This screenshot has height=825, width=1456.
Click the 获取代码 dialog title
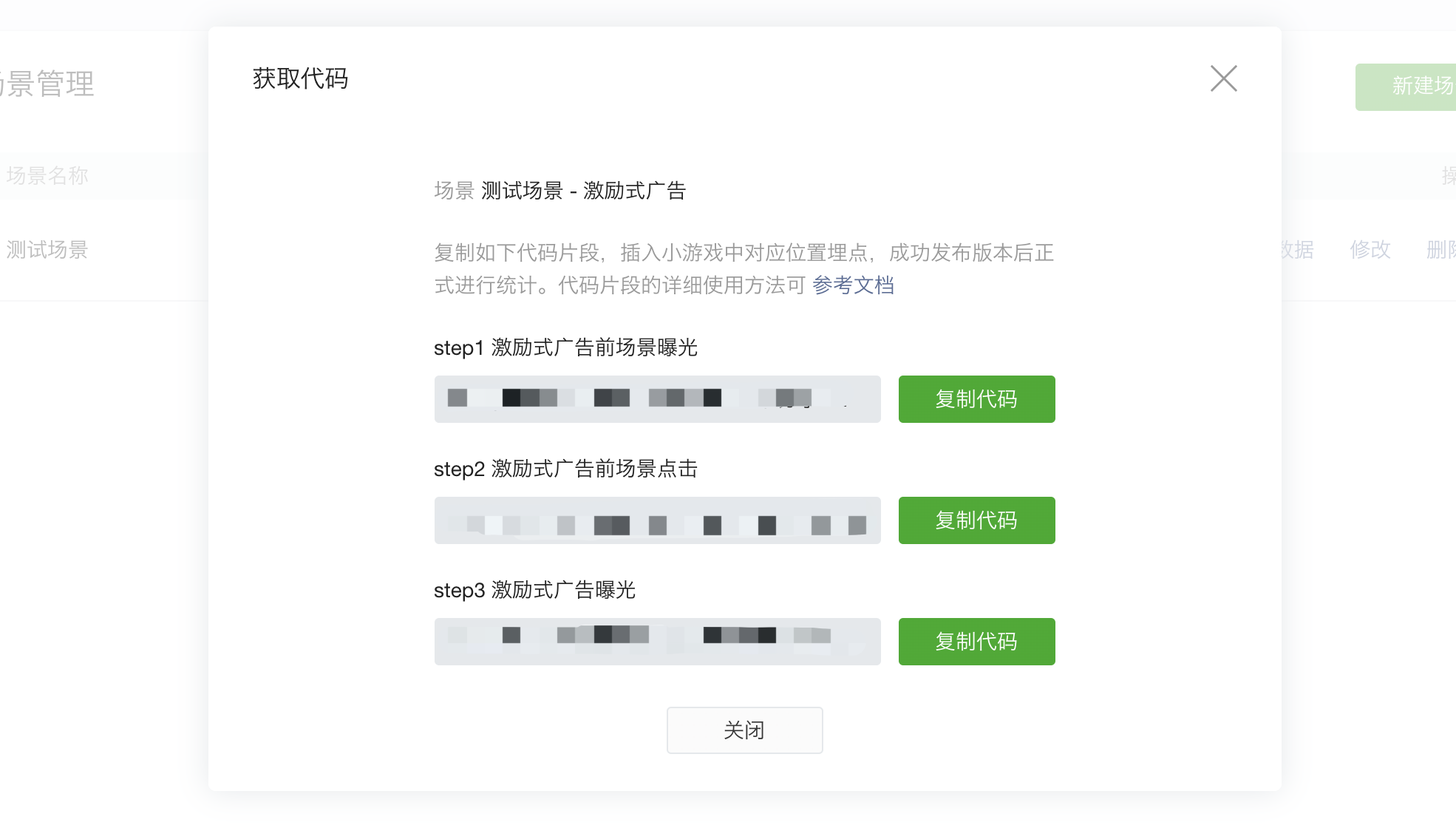[300, 78]
